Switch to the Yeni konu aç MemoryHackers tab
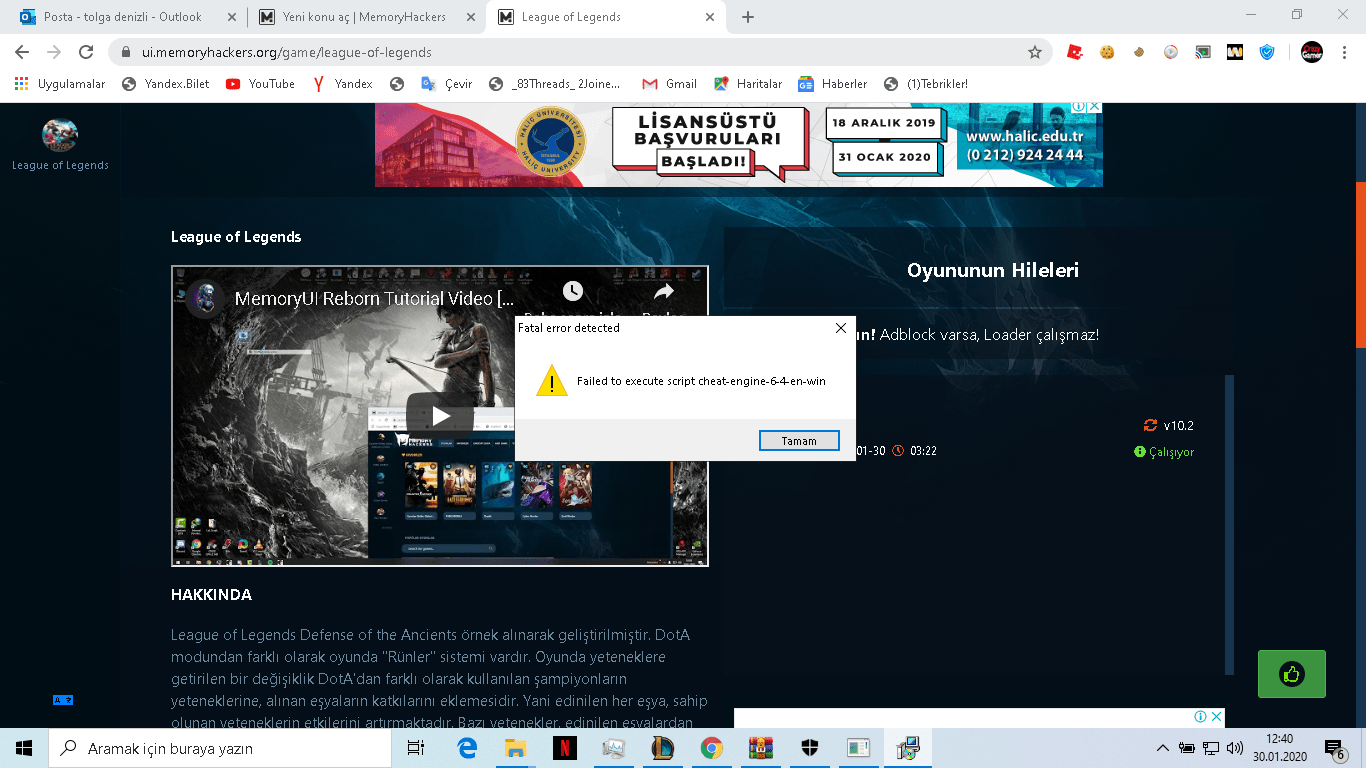This screenshot has width=1366, height=768. pyautogui.click(x=366, y=17)
